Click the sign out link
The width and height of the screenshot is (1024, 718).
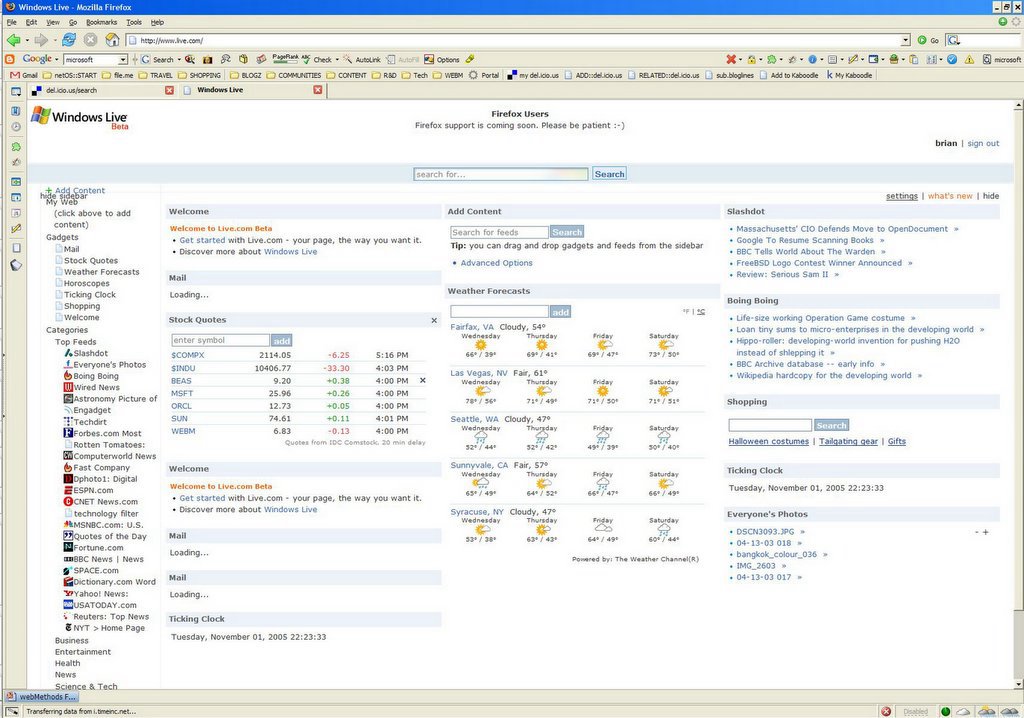pyautogui.click(x=983, y=143)
